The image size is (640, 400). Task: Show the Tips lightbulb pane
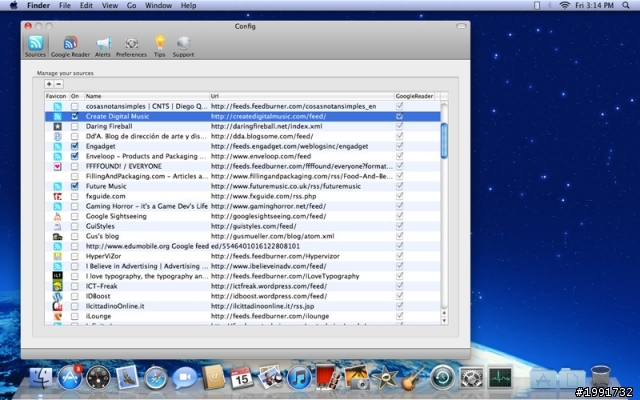click(x=160, y=46)
